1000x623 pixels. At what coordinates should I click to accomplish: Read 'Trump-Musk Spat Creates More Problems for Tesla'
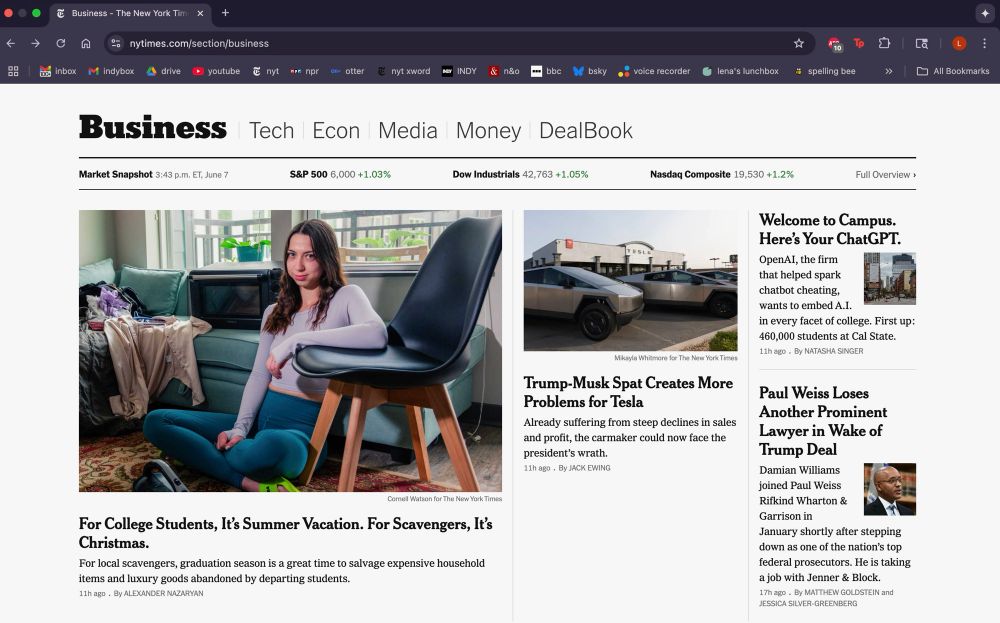coord(628,392)
